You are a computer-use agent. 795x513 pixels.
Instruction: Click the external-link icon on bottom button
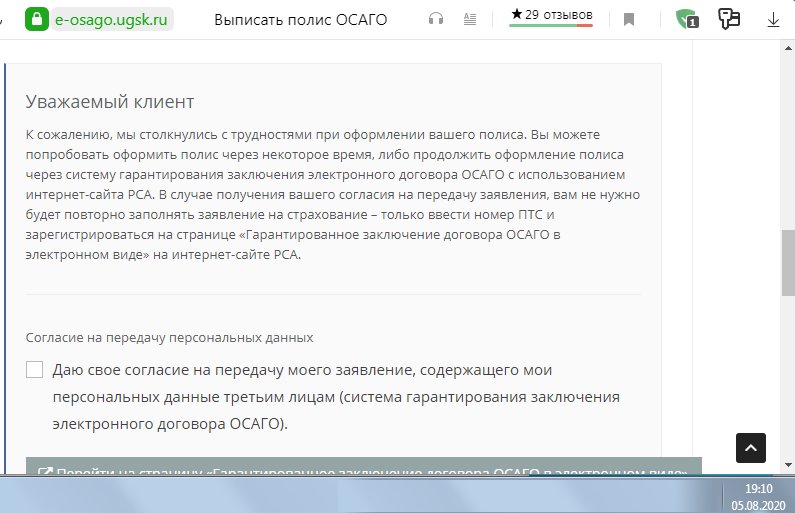click(44, 471)
